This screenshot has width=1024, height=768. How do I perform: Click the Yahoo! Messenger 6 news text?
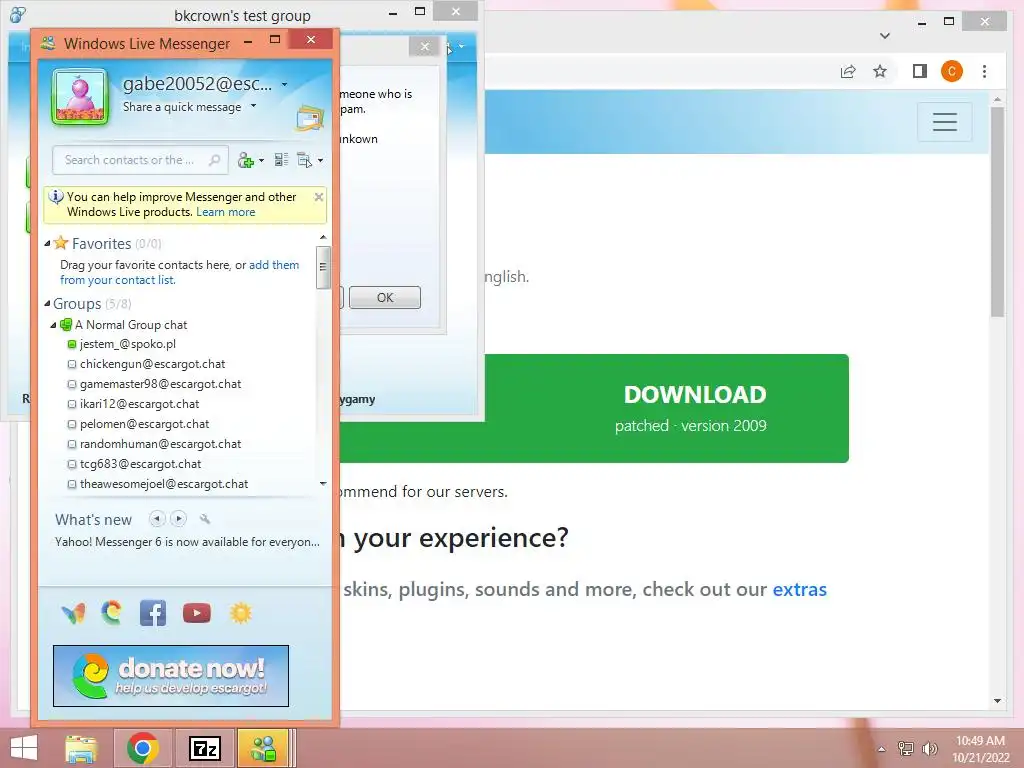coord(187,542)
